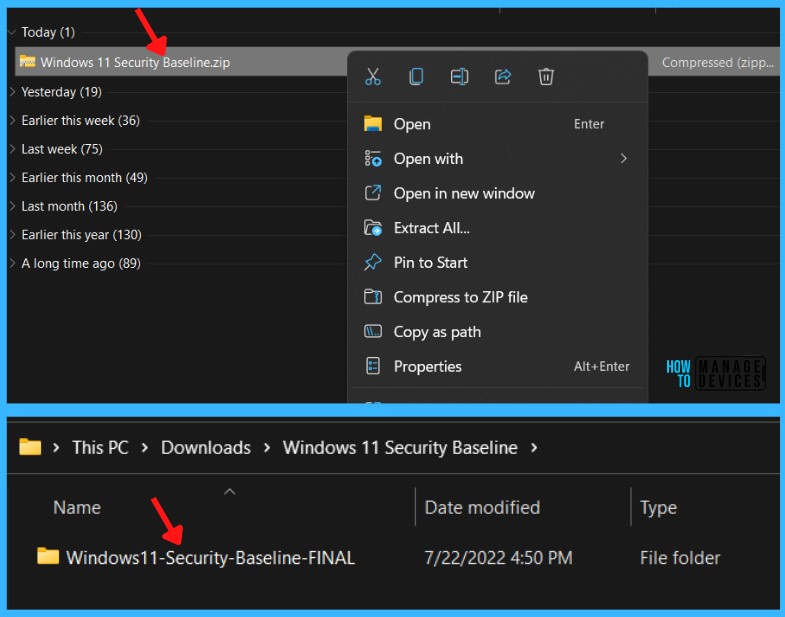The height and width of the screenshot is (617, 785).
Task: Expand the A long time ago (89) group
Action: 12,263
